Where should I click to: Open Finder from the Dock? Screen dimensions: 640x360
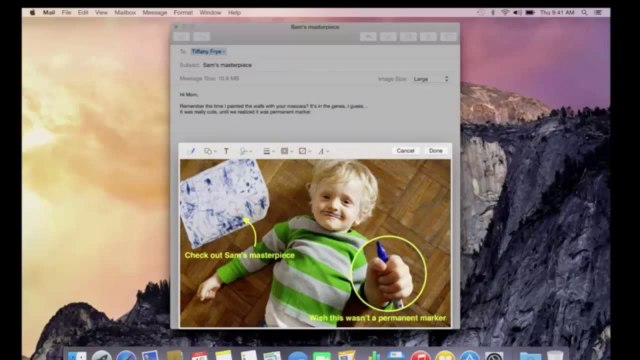(x=77, y=356)
